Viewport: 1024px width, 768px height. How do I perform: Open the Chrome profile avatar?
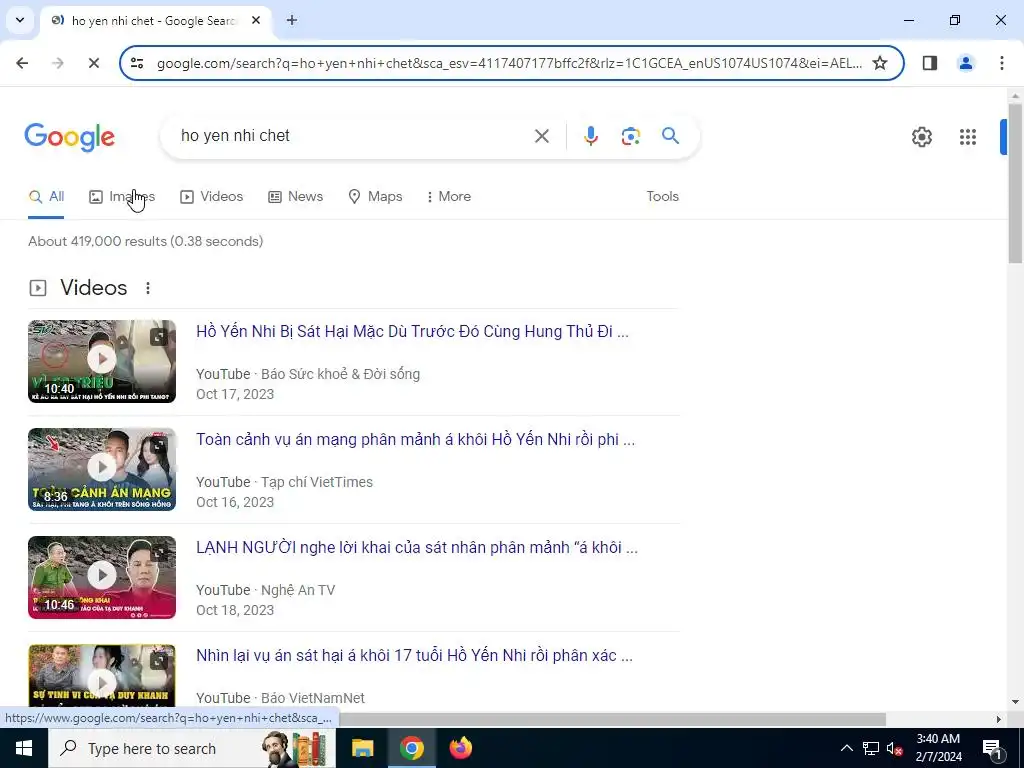click(965, 63)
